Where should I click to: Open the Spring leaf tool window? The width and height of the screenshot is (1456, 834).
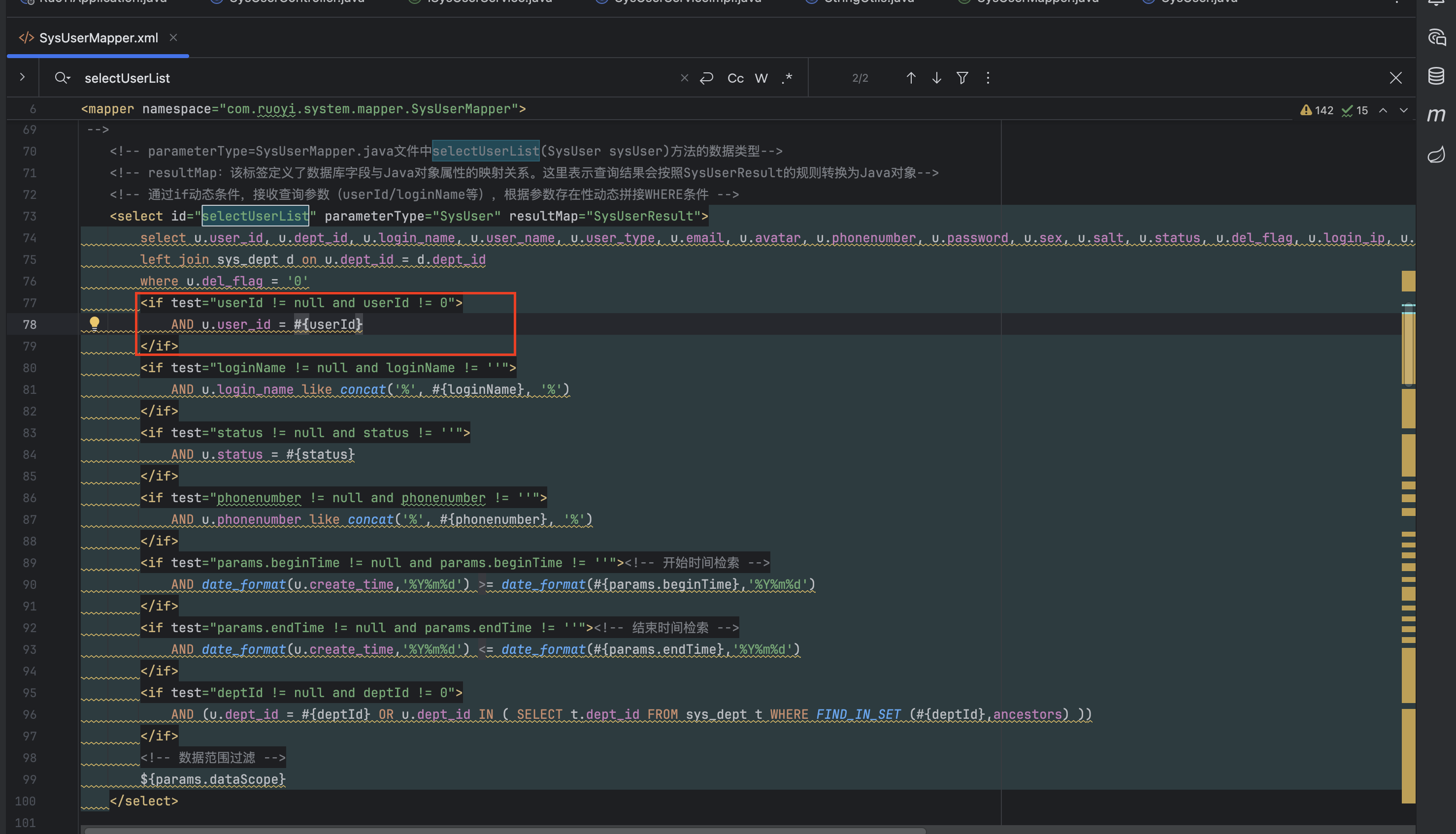[x=1436, y=155]
